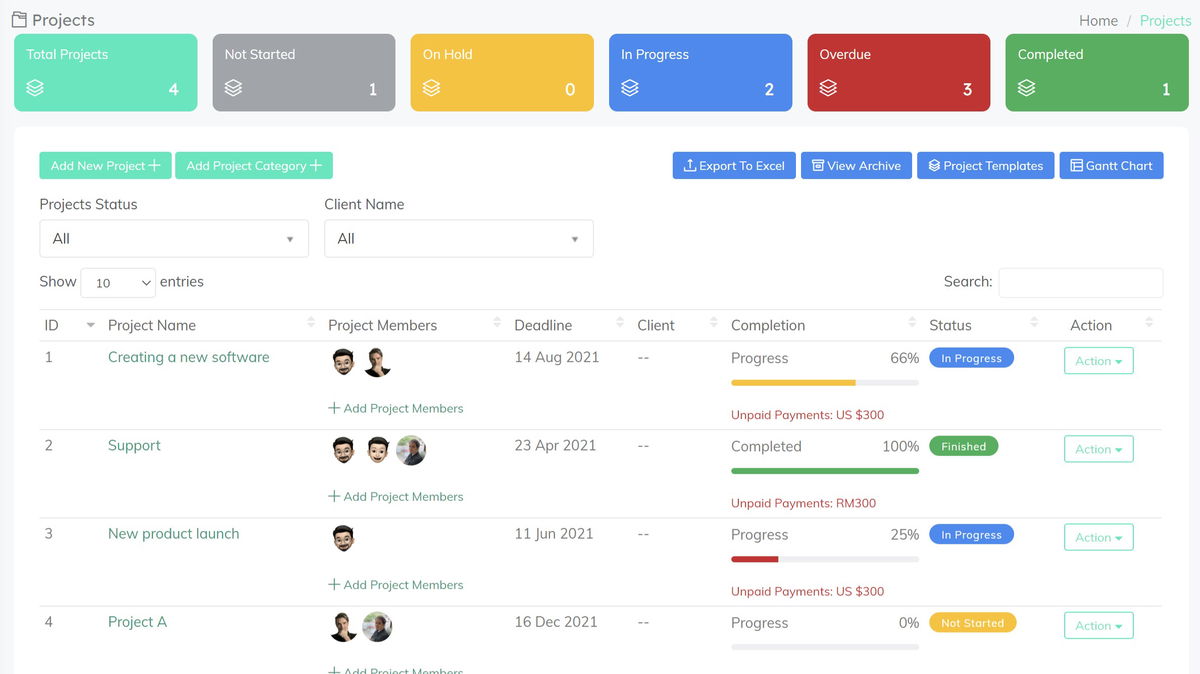Click Projects in the breadcrumb

[x=1164, y=20]
